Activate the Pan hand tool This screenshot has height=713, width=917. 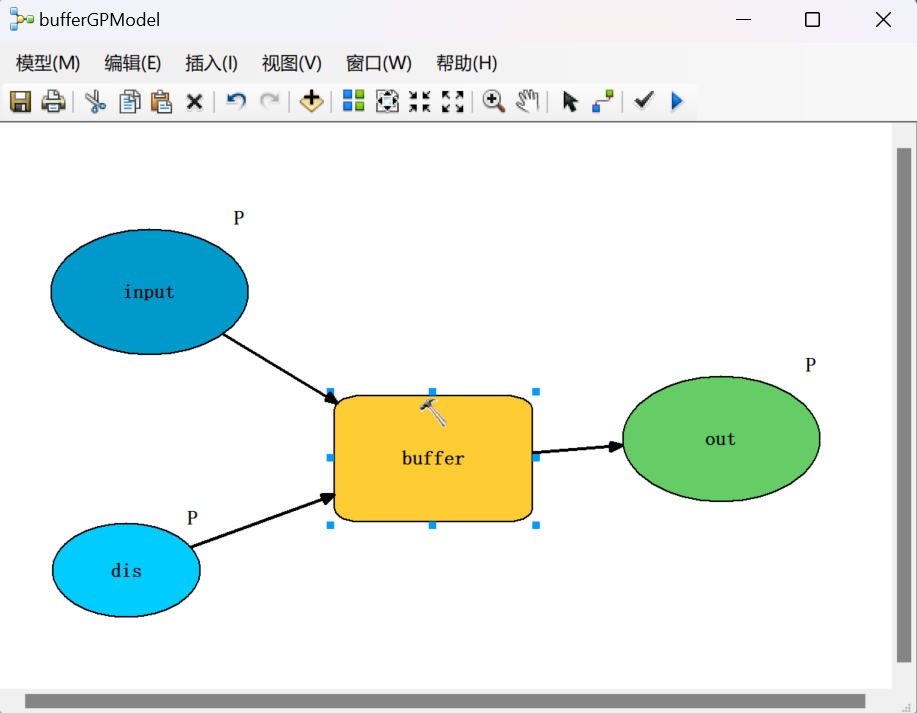(527, 101)
